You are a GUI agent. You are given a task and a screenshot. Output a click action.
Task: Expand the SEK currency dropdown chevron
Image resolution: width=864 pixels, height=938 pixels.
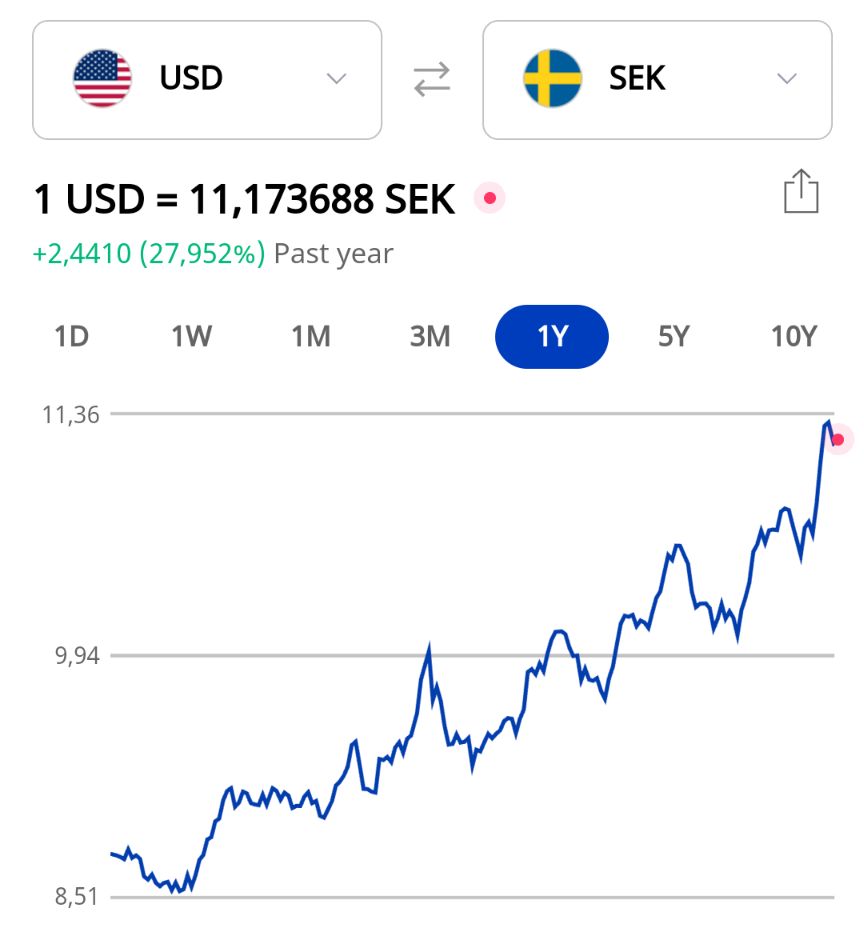(787, 79)
